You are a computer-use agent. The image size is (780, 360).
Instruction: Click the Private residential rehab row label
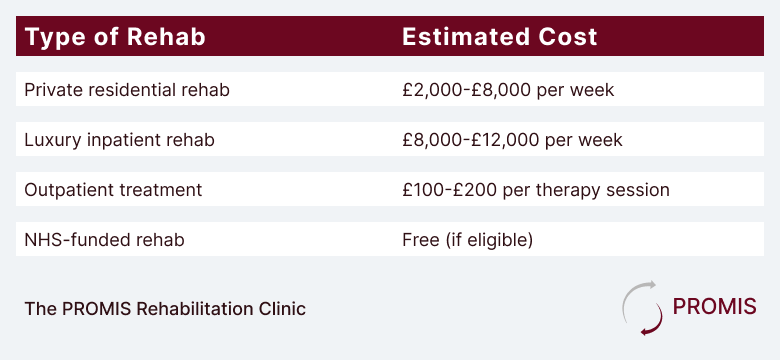point(127,90)
